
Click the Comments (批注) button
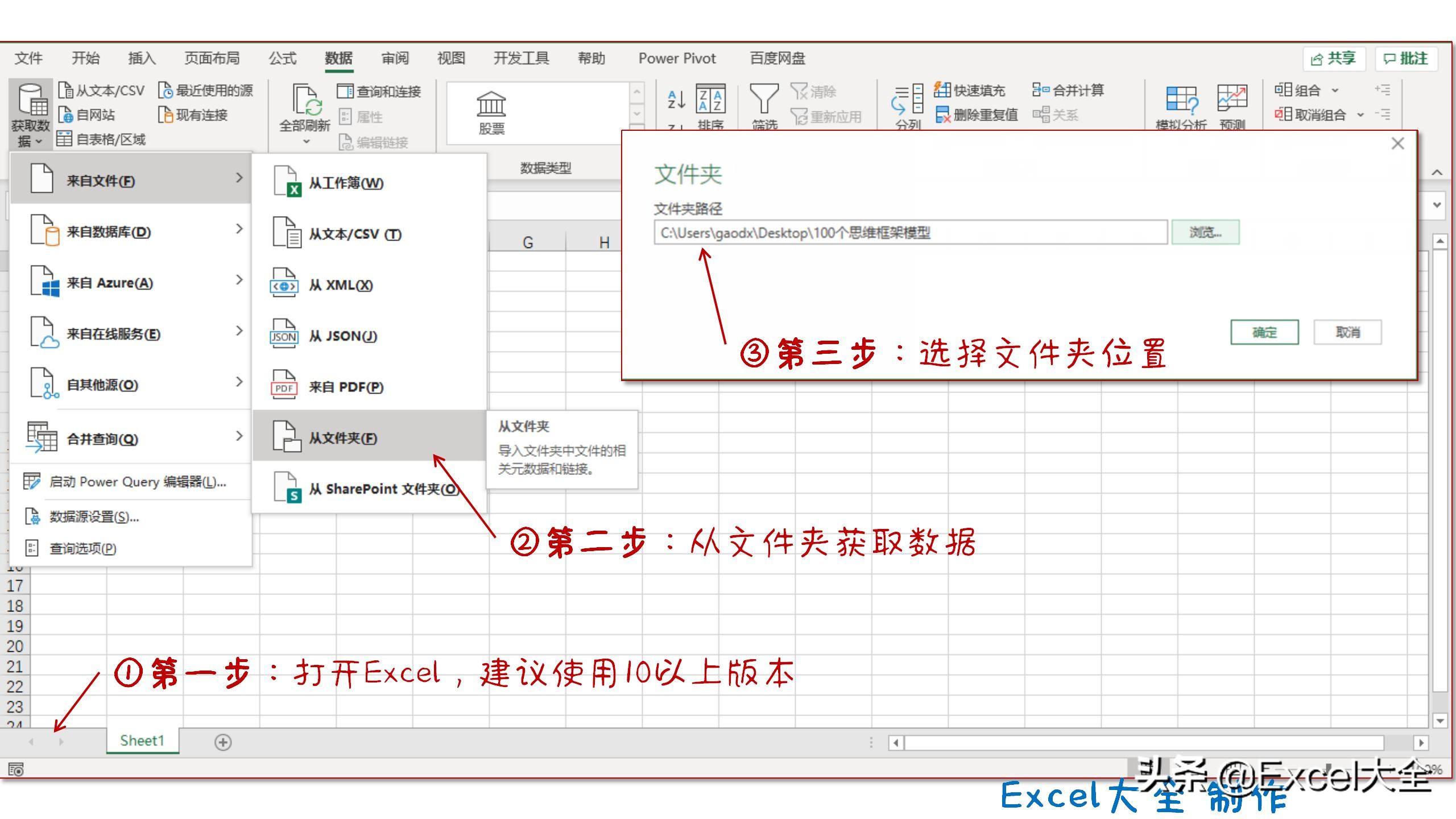(x=1406, y=59)
